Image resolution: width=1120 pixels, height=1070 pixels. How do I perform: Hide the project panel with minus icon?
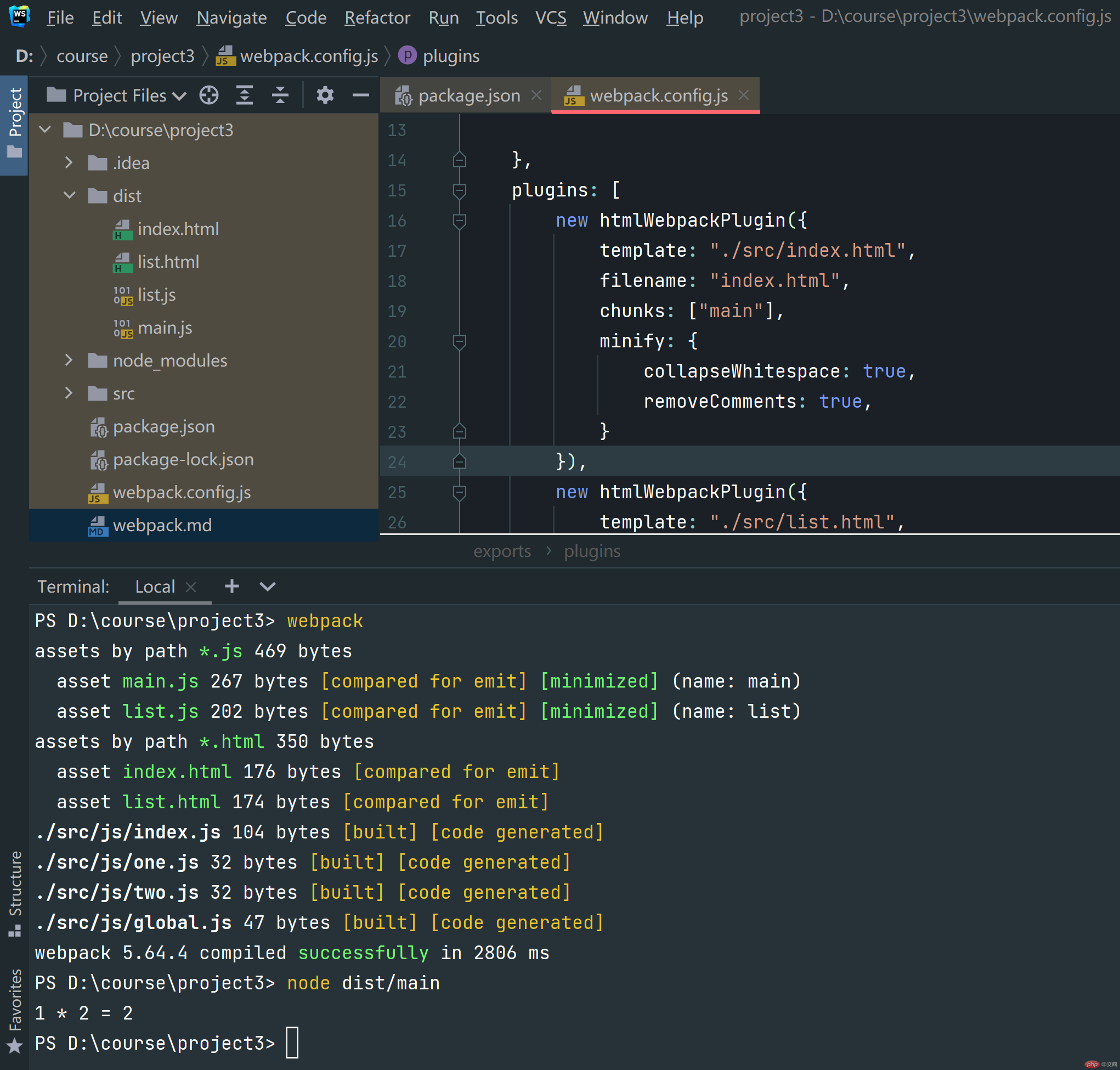point(361,95)
